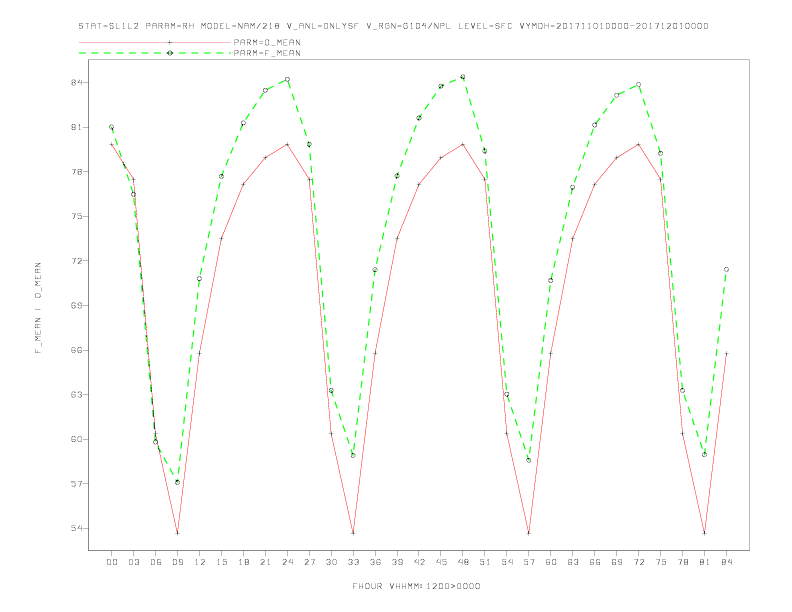
Task: Click the vertical y-axis title F_MEAN | O_MEAN
Action: coord(38,308)
